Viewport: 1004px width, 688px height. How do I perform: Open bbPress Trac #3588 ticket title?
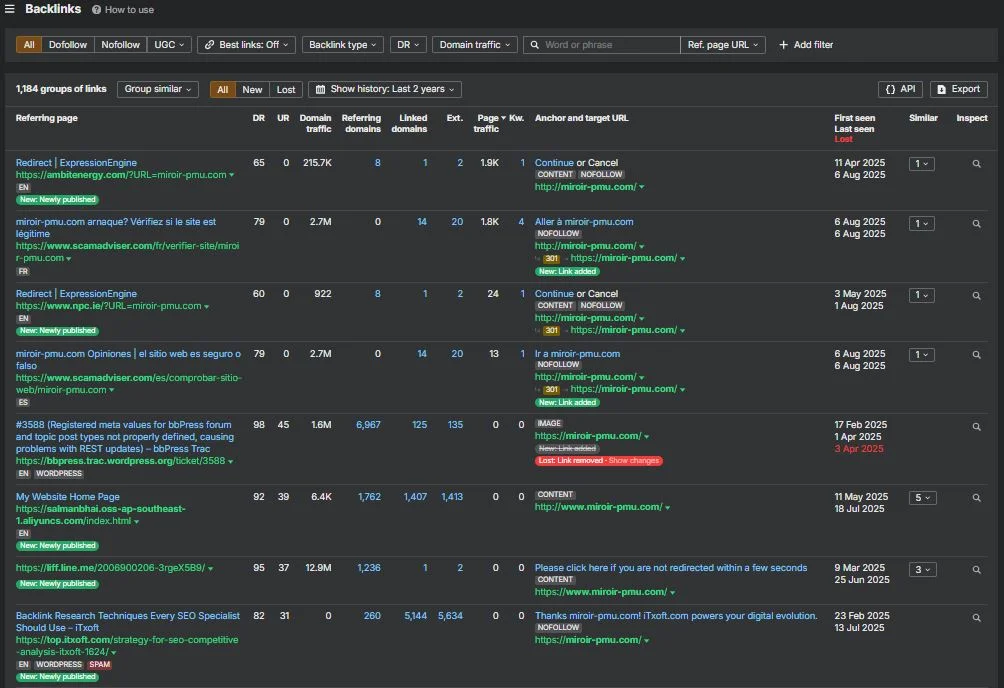point(125,437)
